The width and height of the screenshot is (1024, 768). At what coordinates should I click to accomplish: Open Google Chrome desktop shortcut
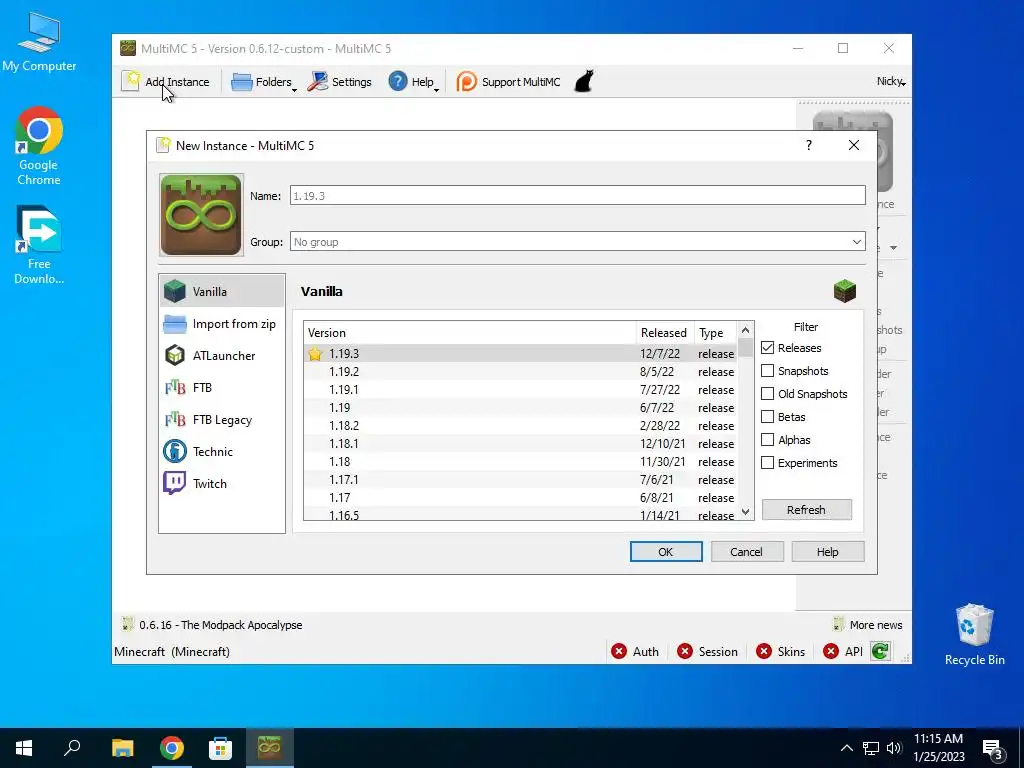pos(39,146)
